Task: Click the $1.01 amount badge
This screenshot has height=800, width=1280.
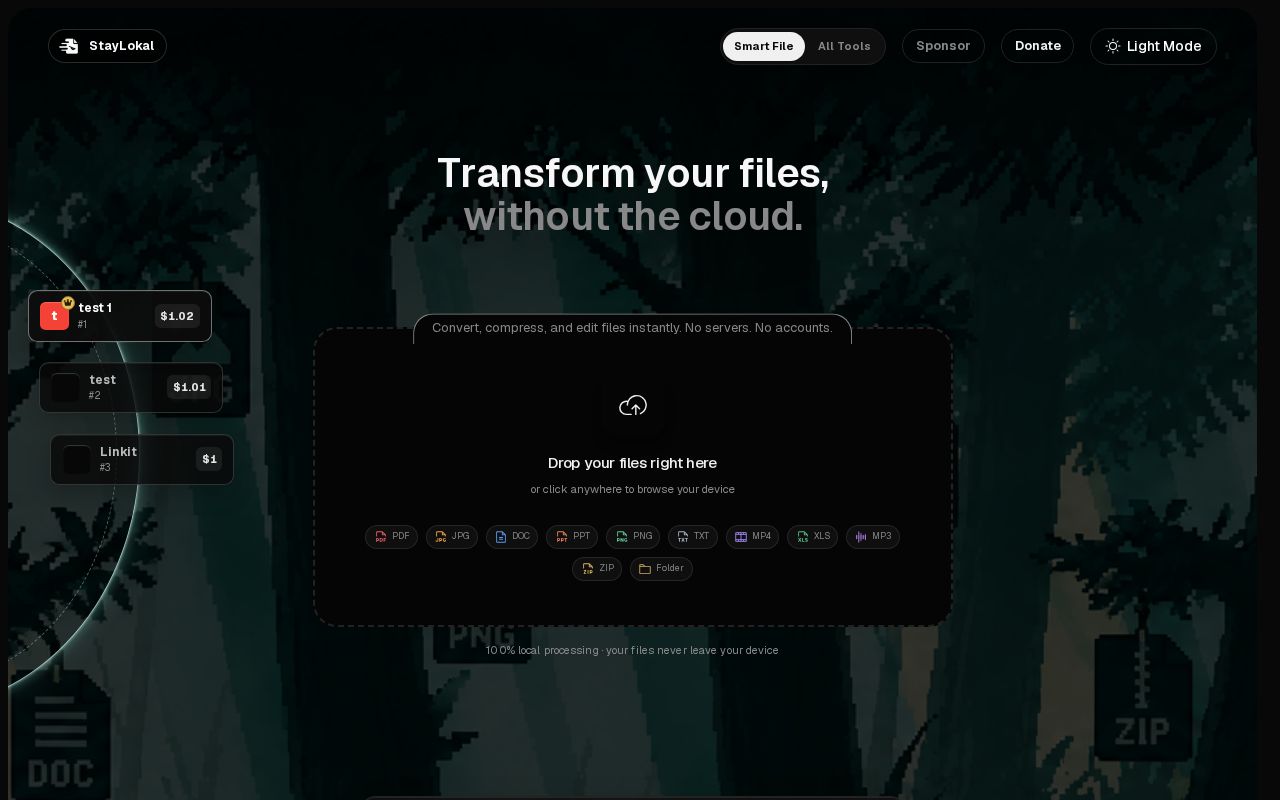Action: click(189, 387)
